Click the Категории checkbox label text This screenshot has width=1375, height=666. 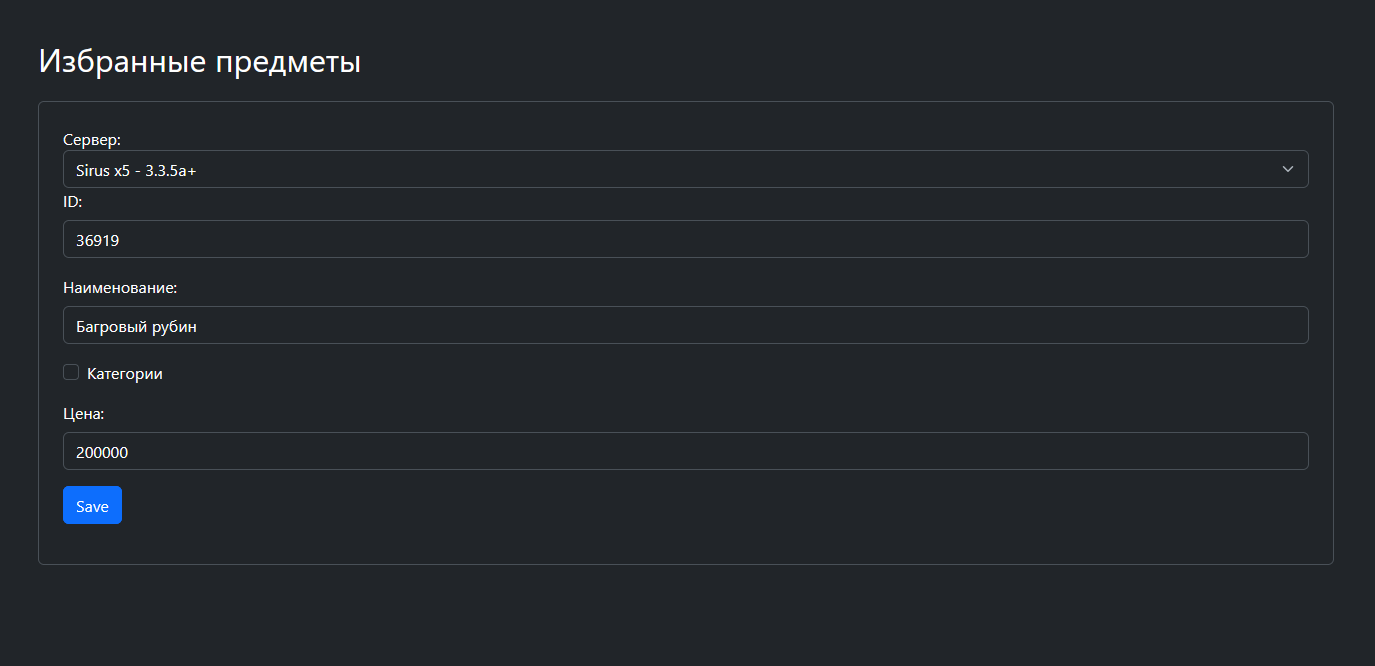[125, 374]
